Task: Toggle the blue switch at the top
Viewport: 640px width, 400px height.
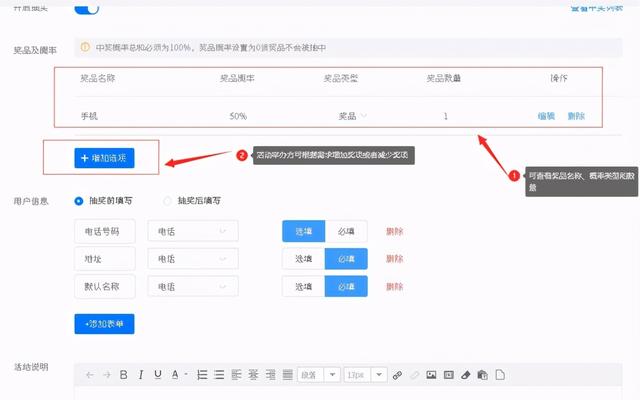Action: [x=87, y=8]
